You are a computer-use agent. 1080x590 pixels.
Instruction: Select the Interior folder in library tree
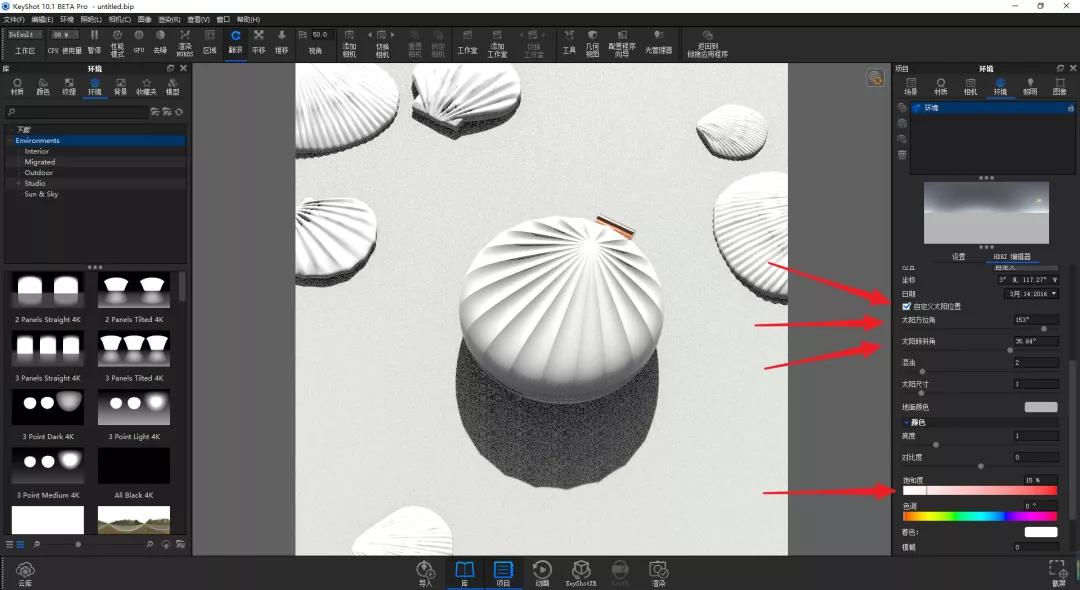tap(37, 151)
